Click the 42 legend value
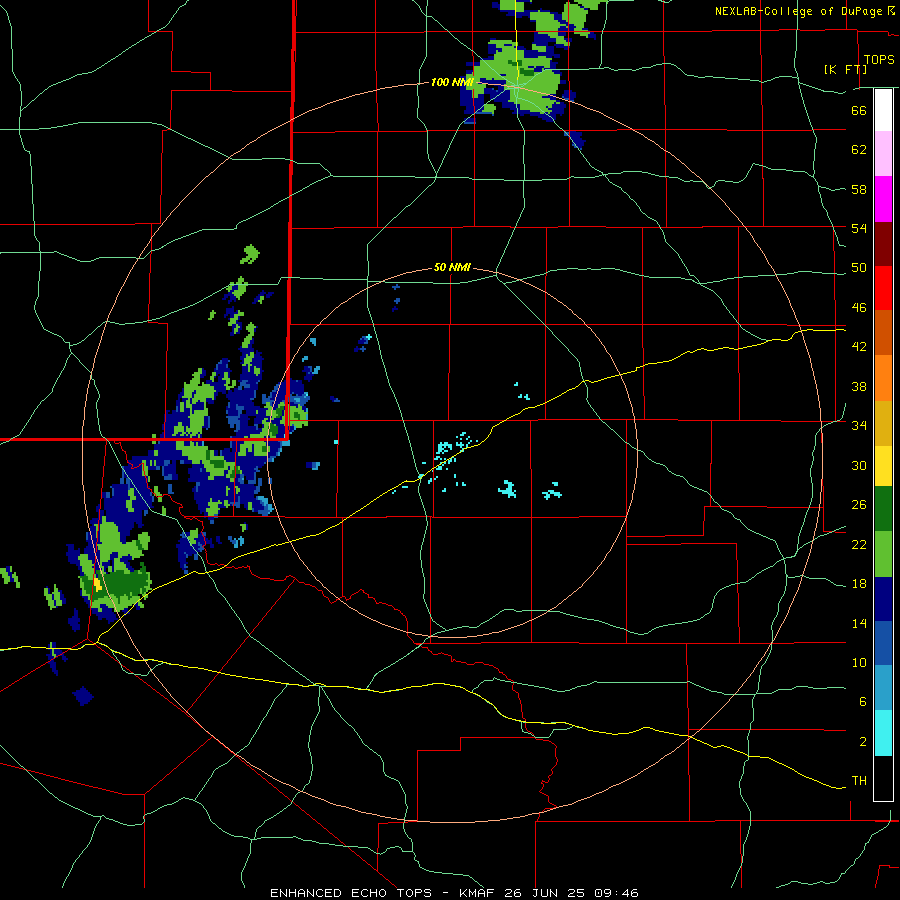Viewport: 900px width, 900px height. pyautogui.click(x=859, y=347)
